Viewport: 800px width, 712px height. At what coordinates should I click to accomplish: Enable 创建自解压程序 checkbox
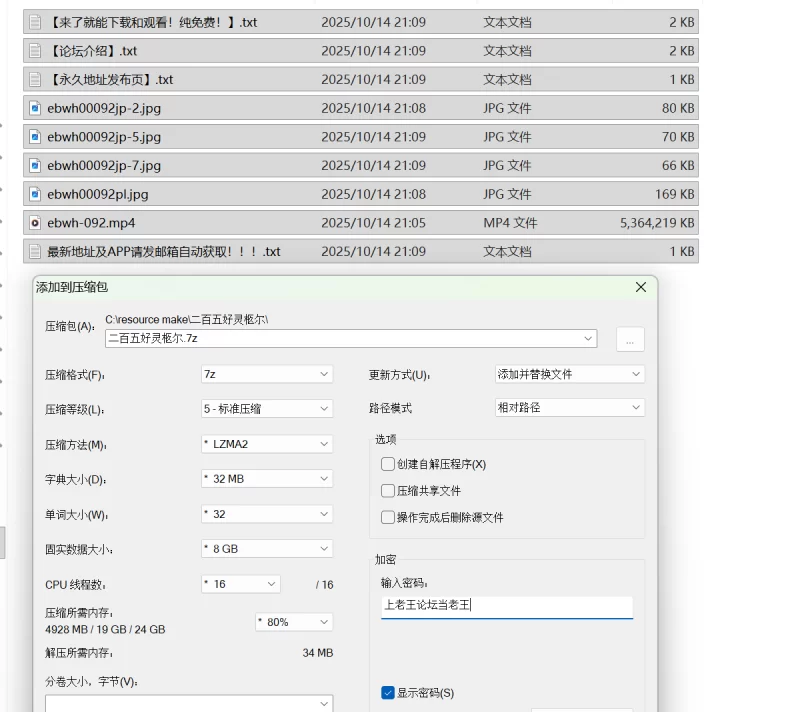(388, 464)
